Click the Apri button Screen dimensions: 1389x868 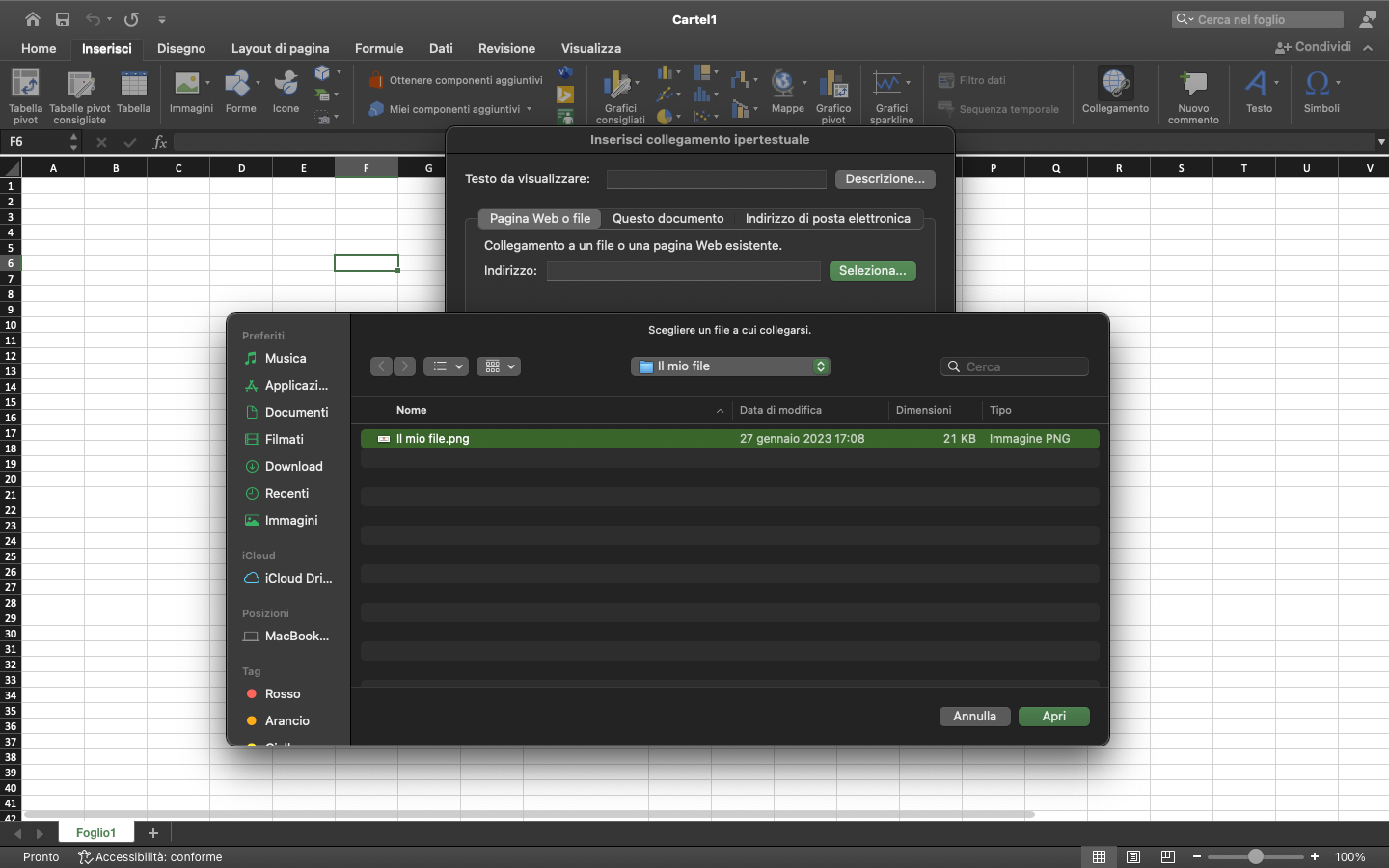tap(1053, 717)
